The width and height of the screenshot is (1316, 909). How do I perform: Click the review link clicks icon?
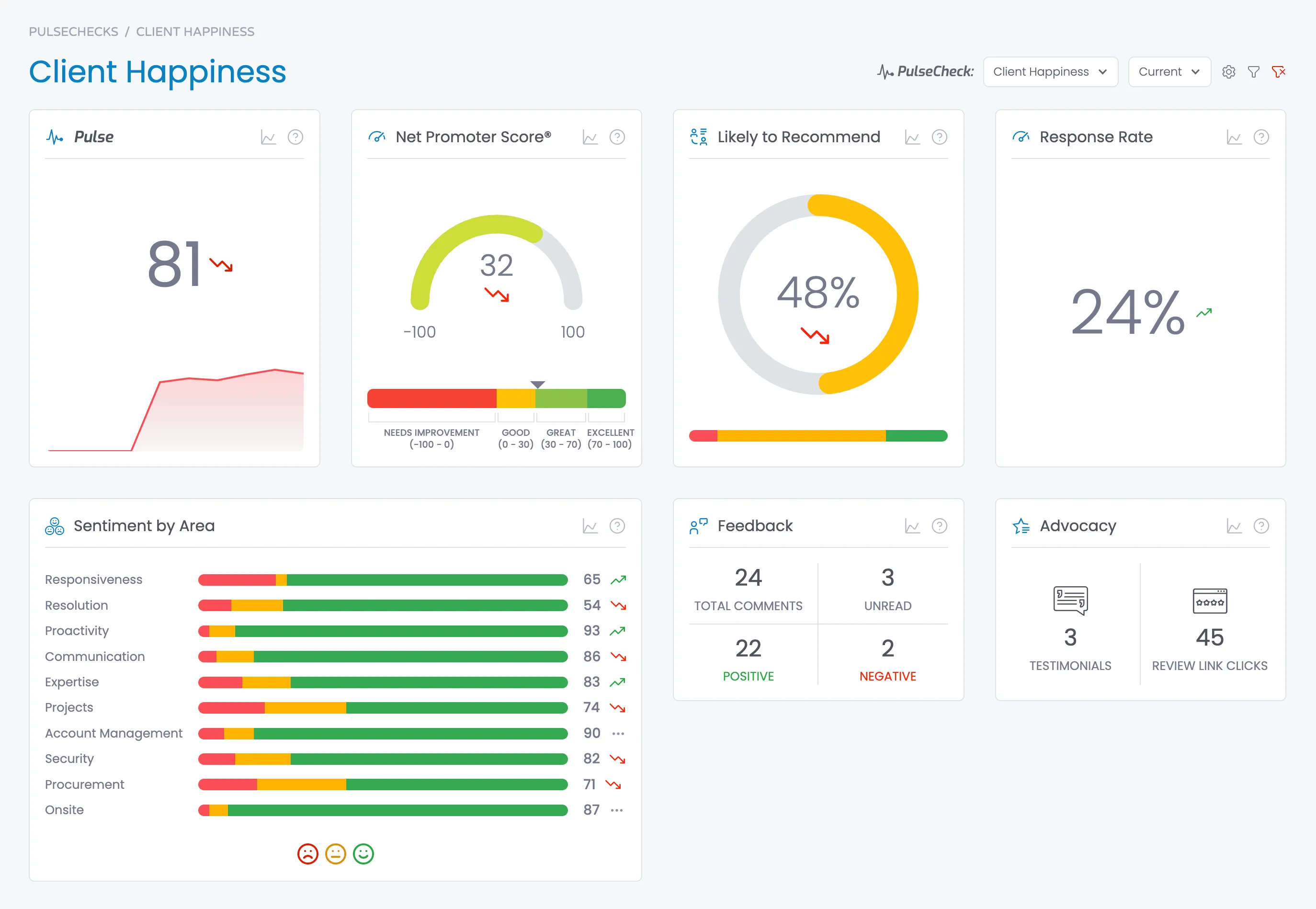click(1210, 601)
